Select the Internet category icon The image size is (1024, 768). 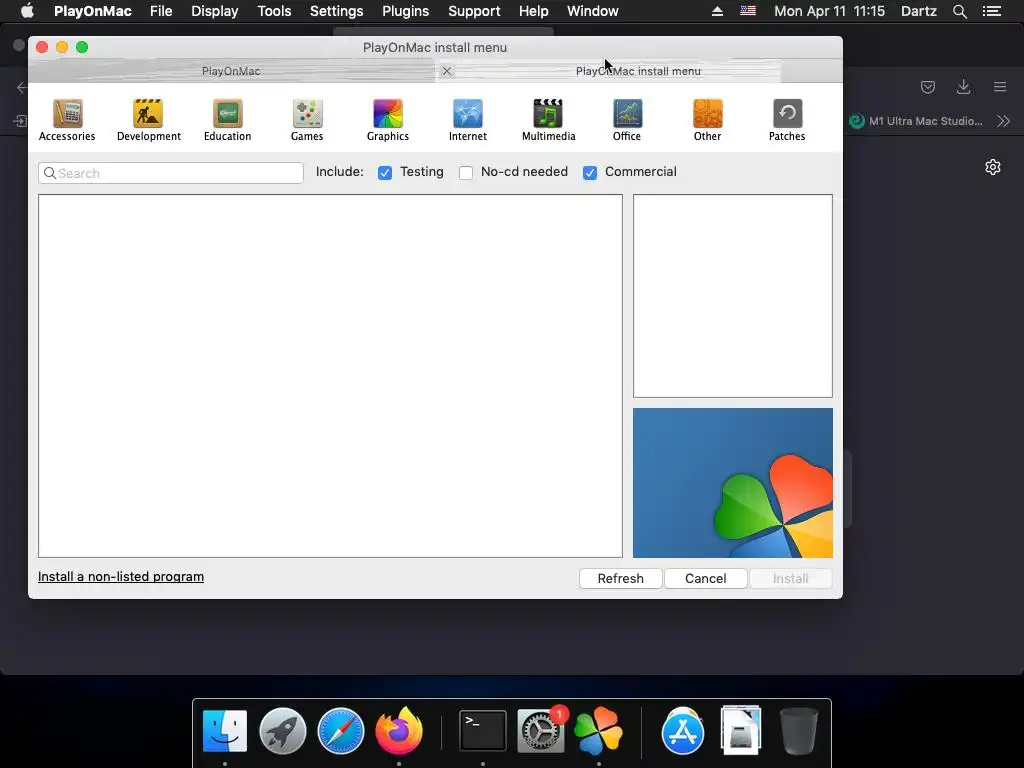pos(468,120)
